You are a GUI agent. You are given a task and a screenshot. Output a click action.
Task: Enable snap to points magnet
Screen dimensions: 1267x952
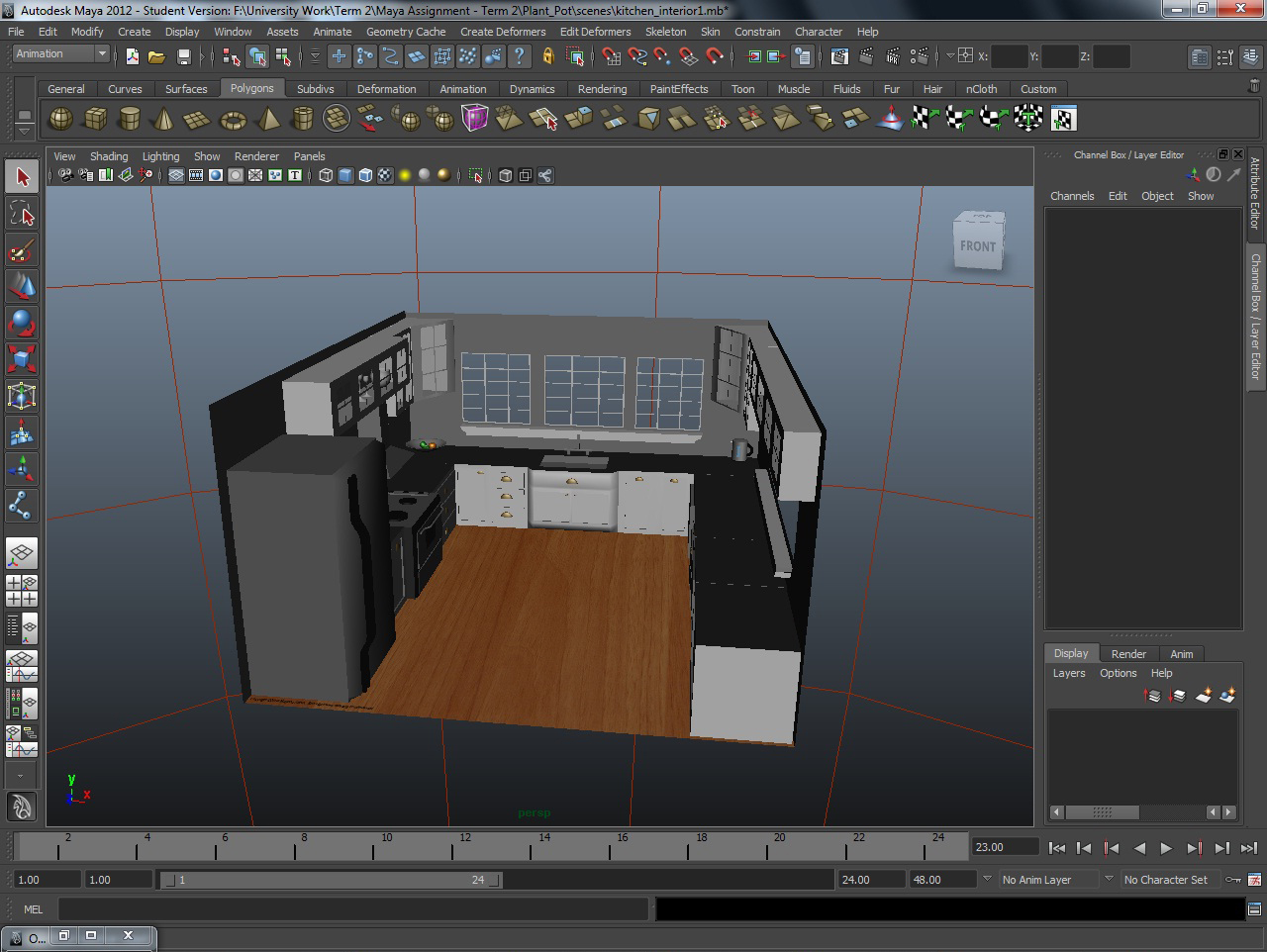click(x=661, y=56)
